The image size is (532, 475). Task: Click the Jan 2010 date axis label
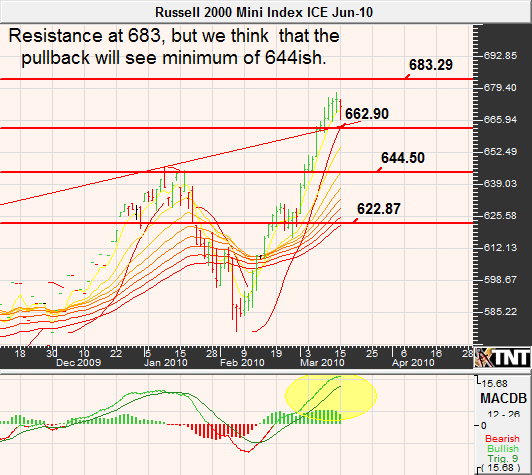(x=166, y=363)
